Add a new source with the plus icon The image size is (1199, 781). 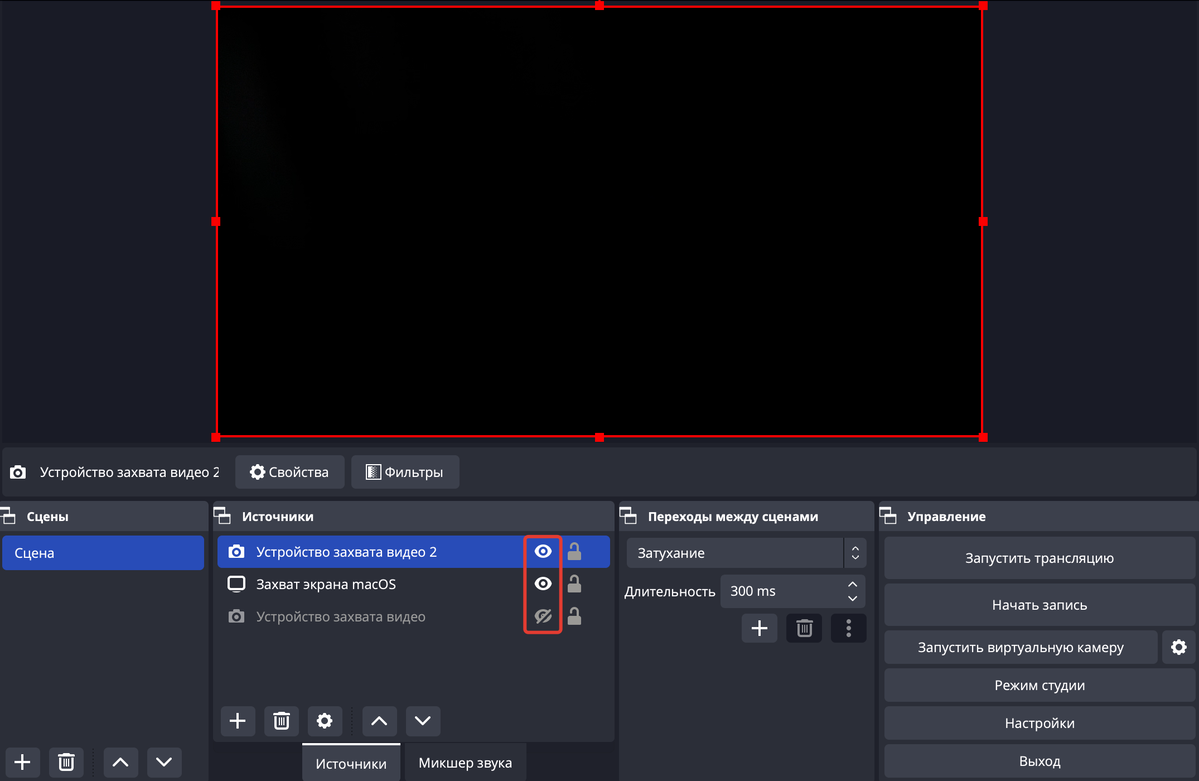237,720
